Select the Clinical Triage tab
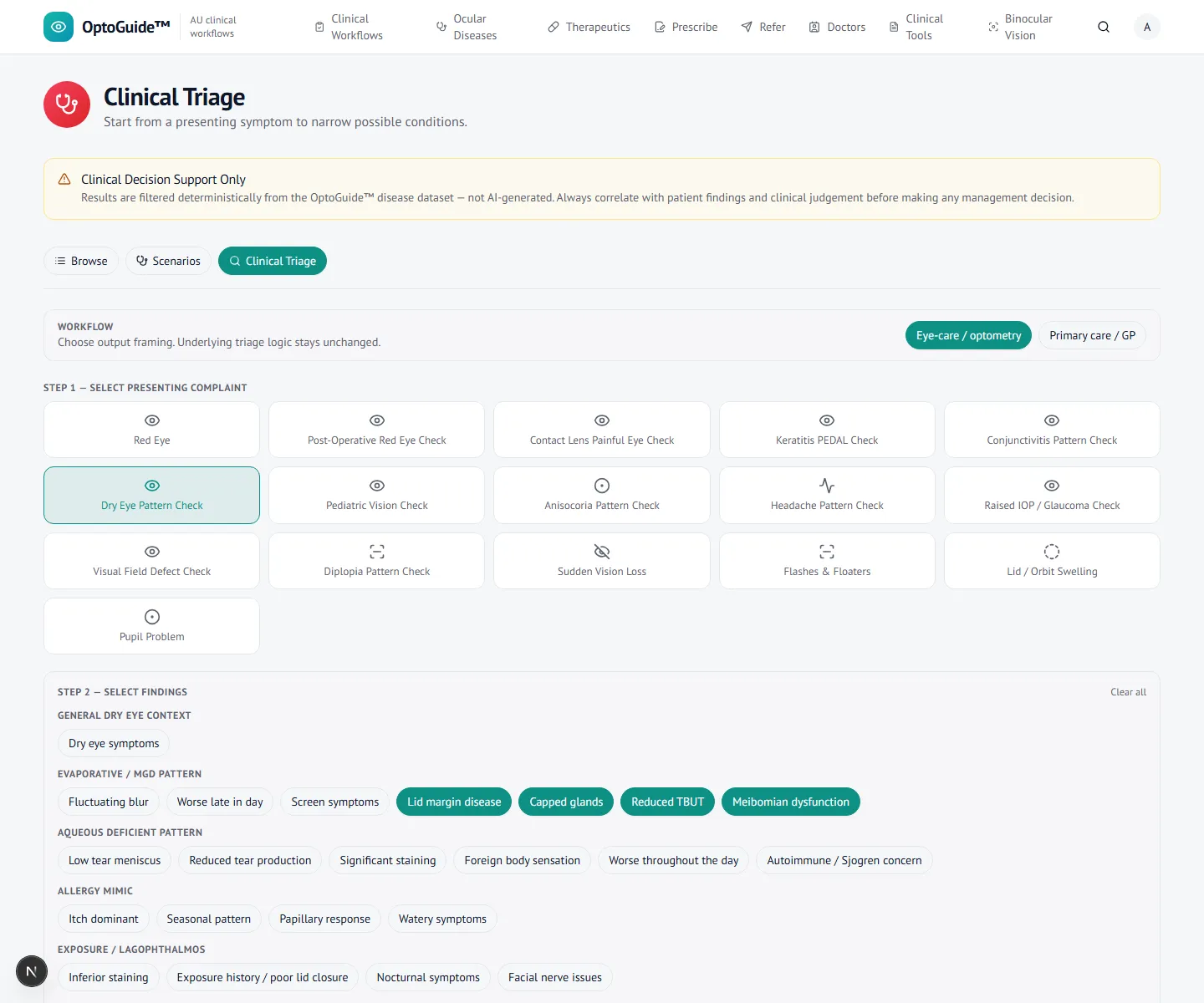 click(273, 261)
